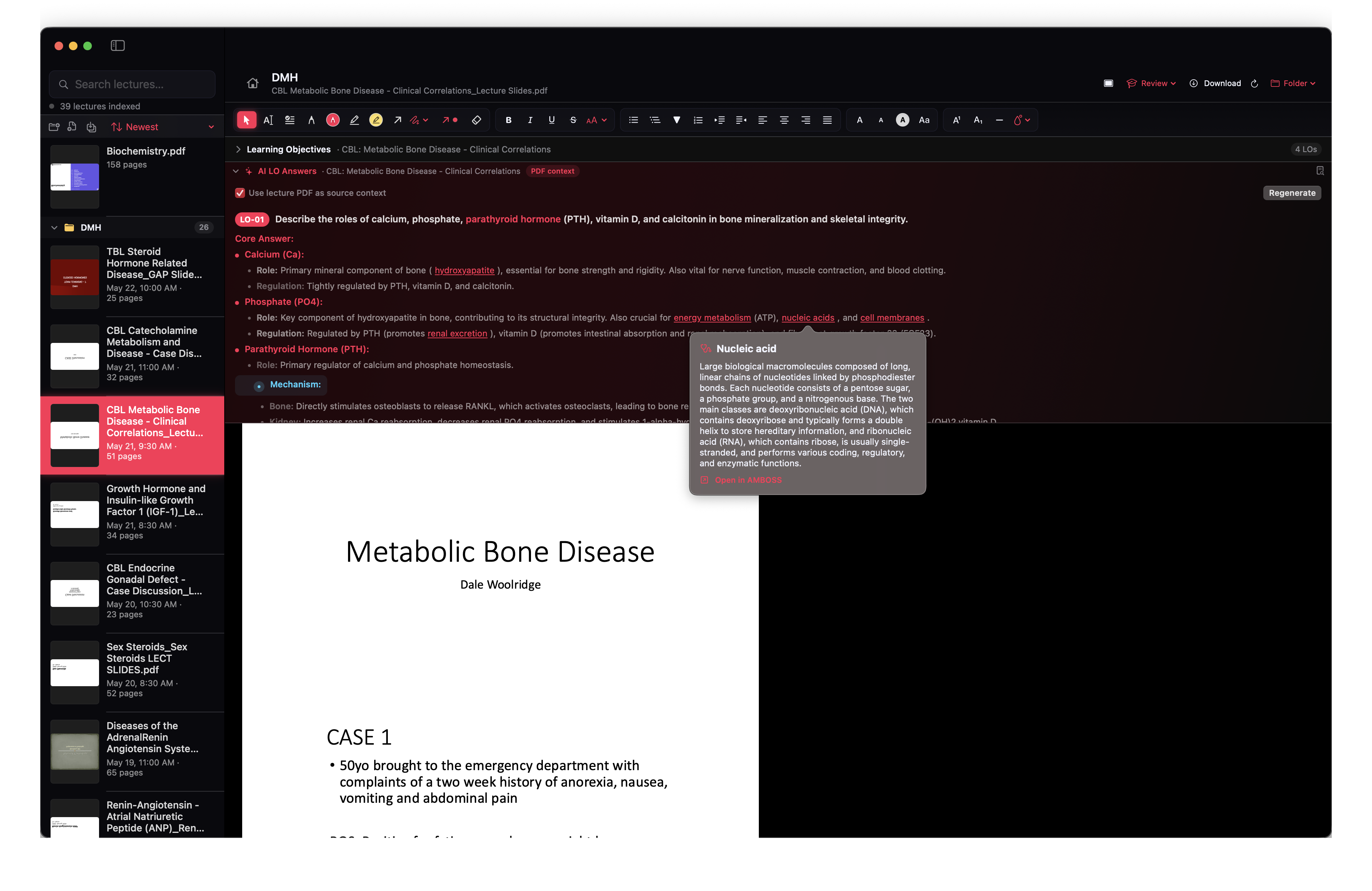1372x891 pixels.
Task: Click the rectangle presentation view icon
Action: [x=1108, y=83]
